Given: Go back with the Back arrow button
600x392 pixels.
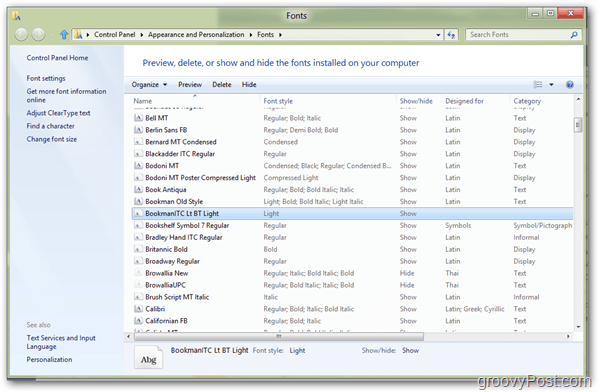Looking at the screenshot, I should (x=21, y=35).
